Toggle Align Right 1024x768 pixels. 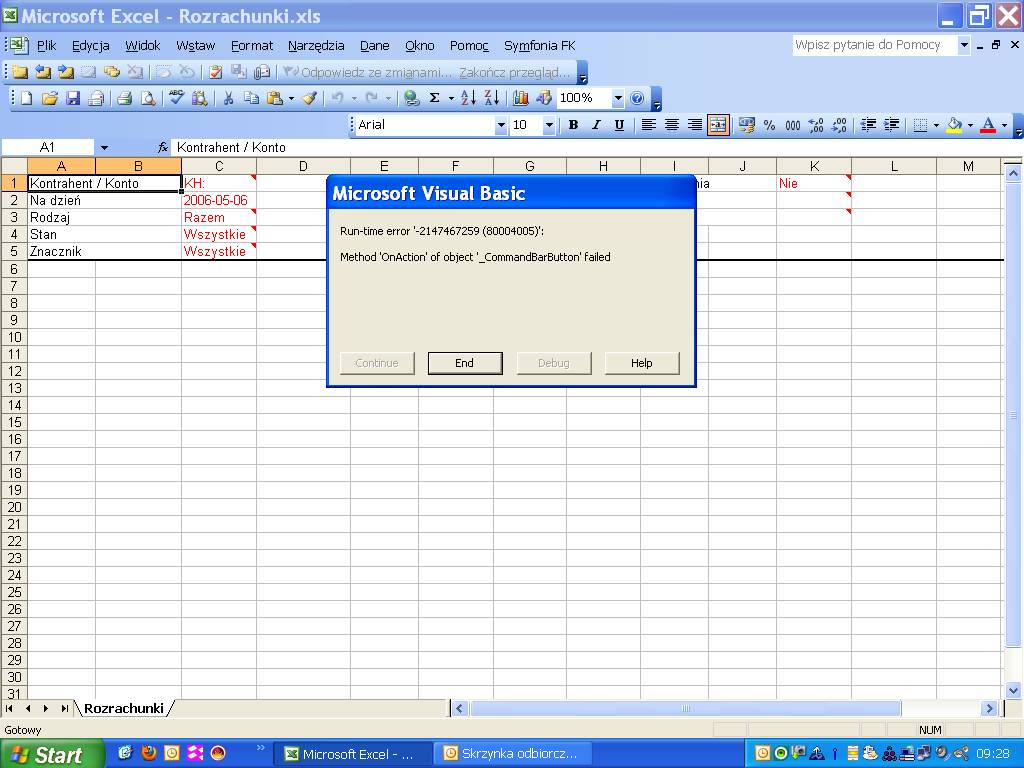(695, 125)
